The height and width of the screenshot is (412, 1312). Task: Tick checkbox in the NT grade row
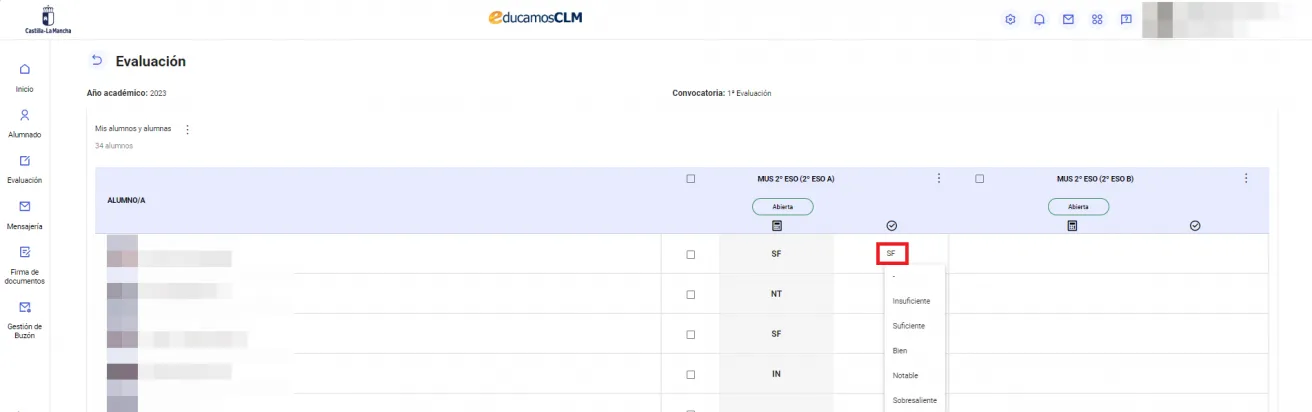[x=690, y=294]
